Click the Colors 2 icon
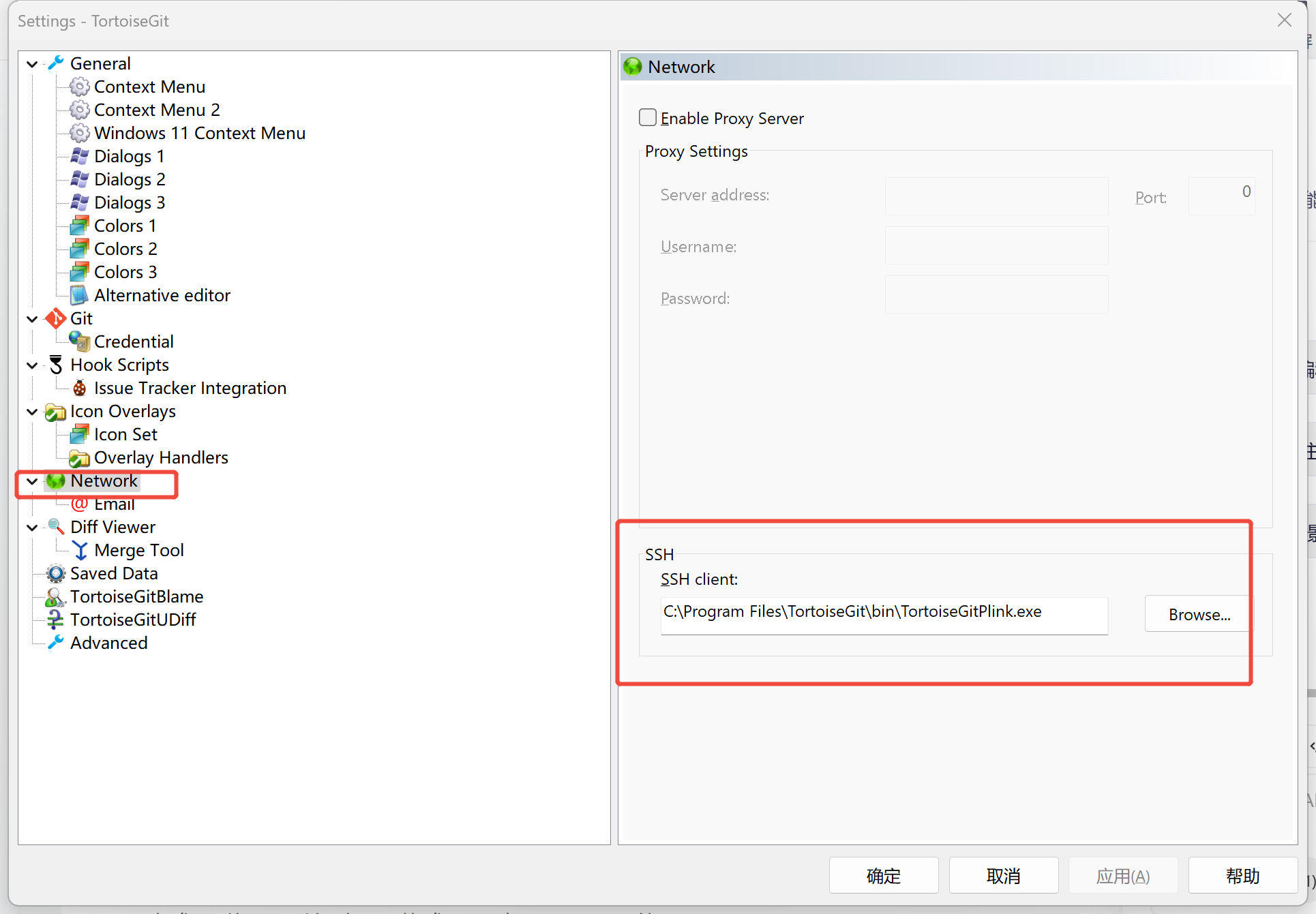1316x914 pixels. pos(80,249)
